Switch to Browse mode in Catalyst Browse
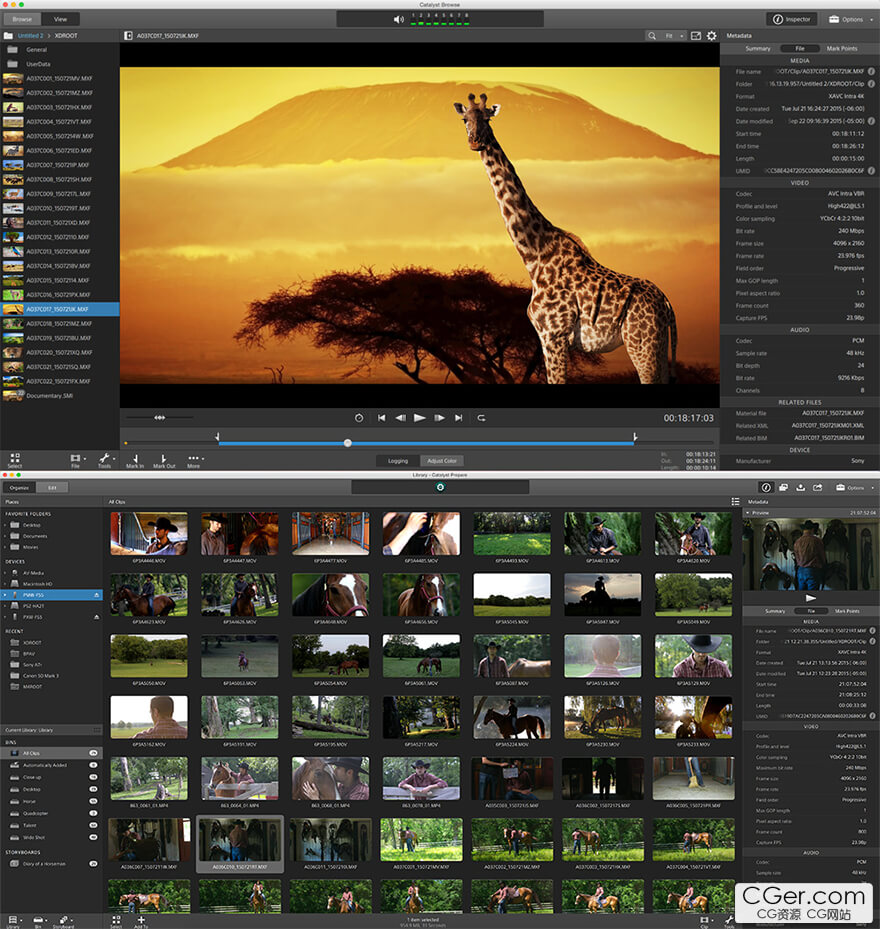 point(22,20)
